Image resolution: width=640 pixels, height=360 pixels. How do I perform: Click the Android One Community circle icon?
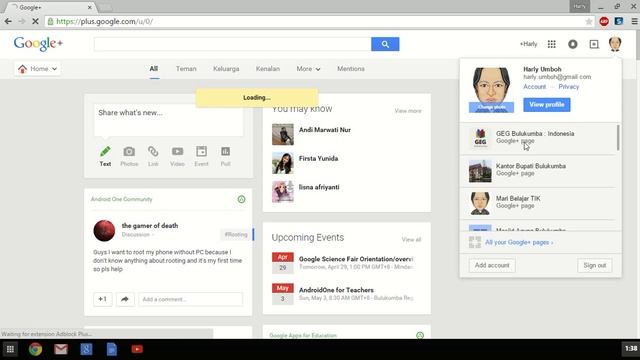pyautogui.click(x=241, y=199)
